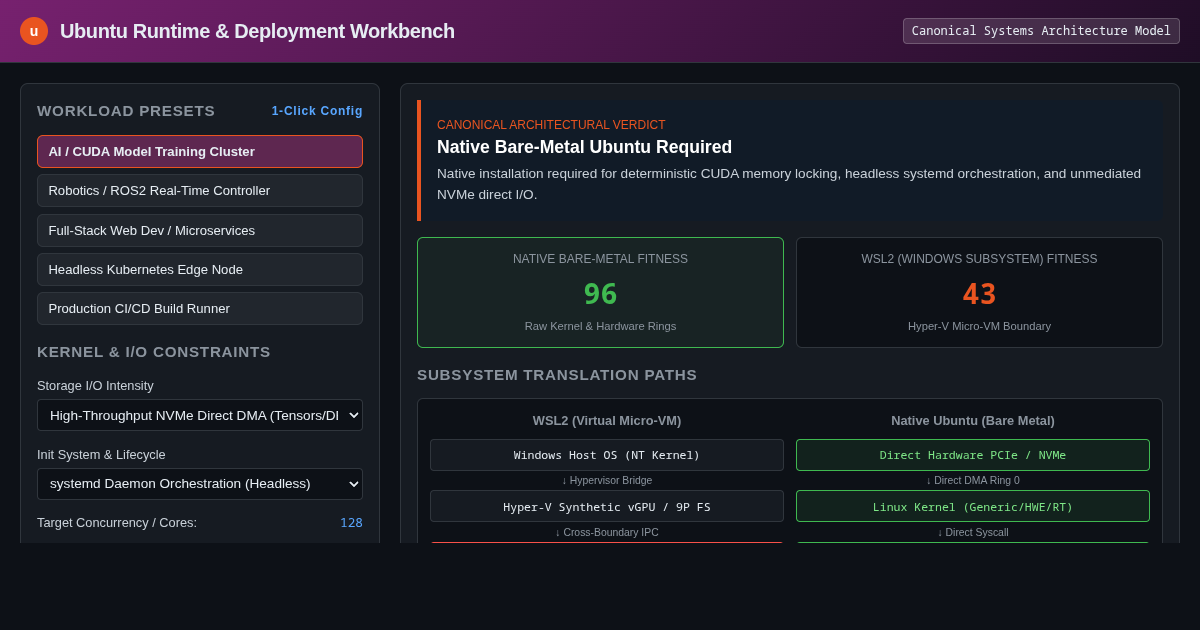Click the Target Concurrency value 128
The height and width of the screenshot is (630, 1200).
pos(351,523)
